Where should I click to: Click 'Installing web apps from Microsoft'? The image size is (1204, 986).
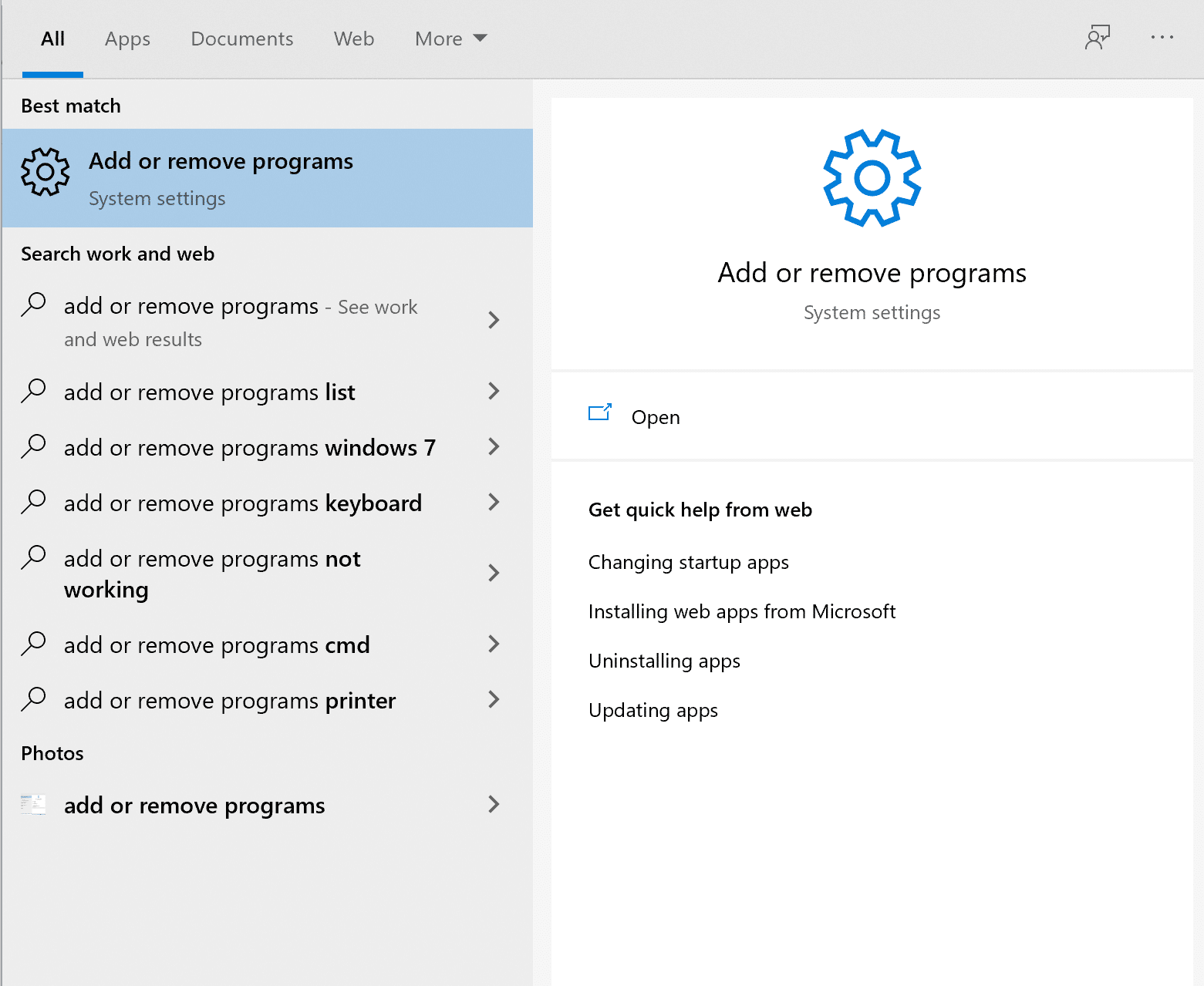pos(742,611)
